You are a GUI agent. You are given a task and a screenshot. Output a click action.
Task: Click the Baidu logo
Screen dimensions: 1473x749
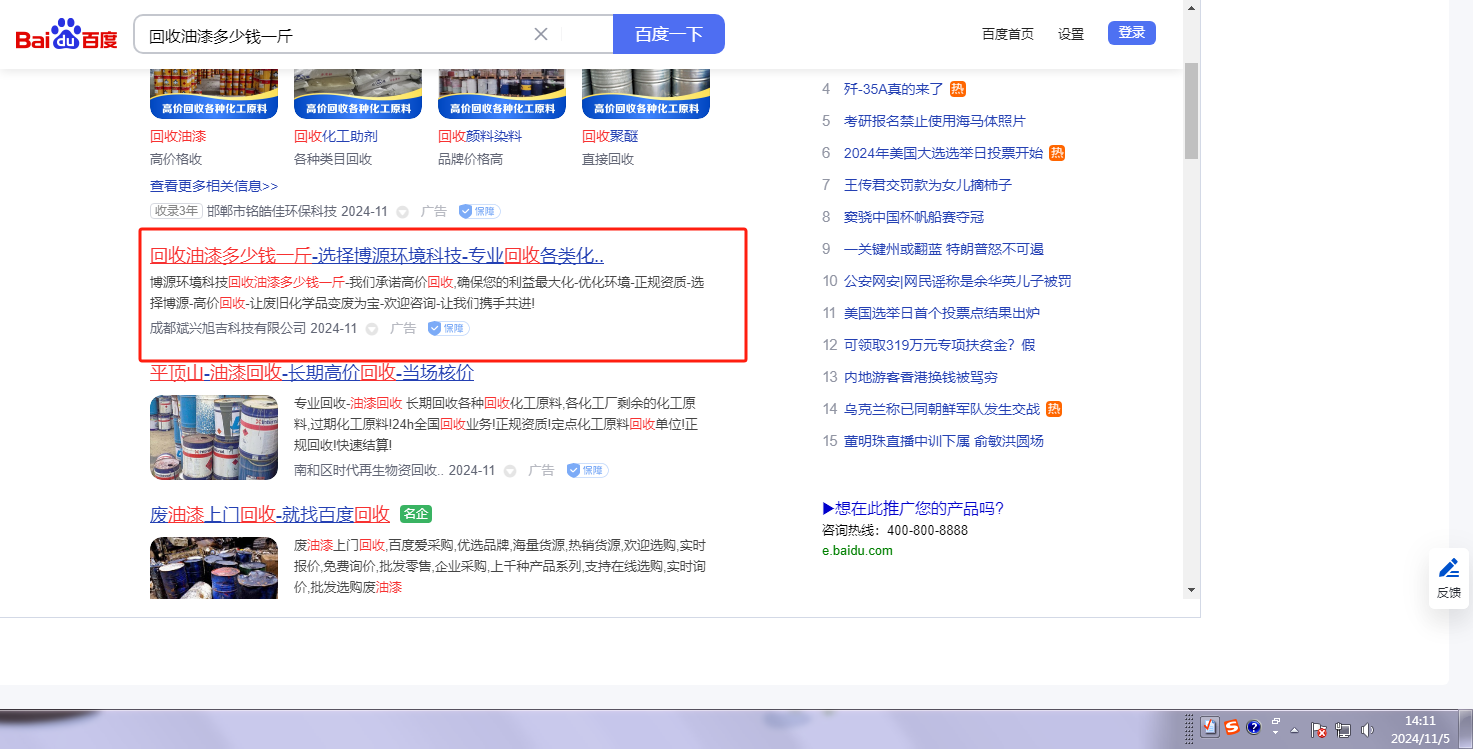pos(66,36)
